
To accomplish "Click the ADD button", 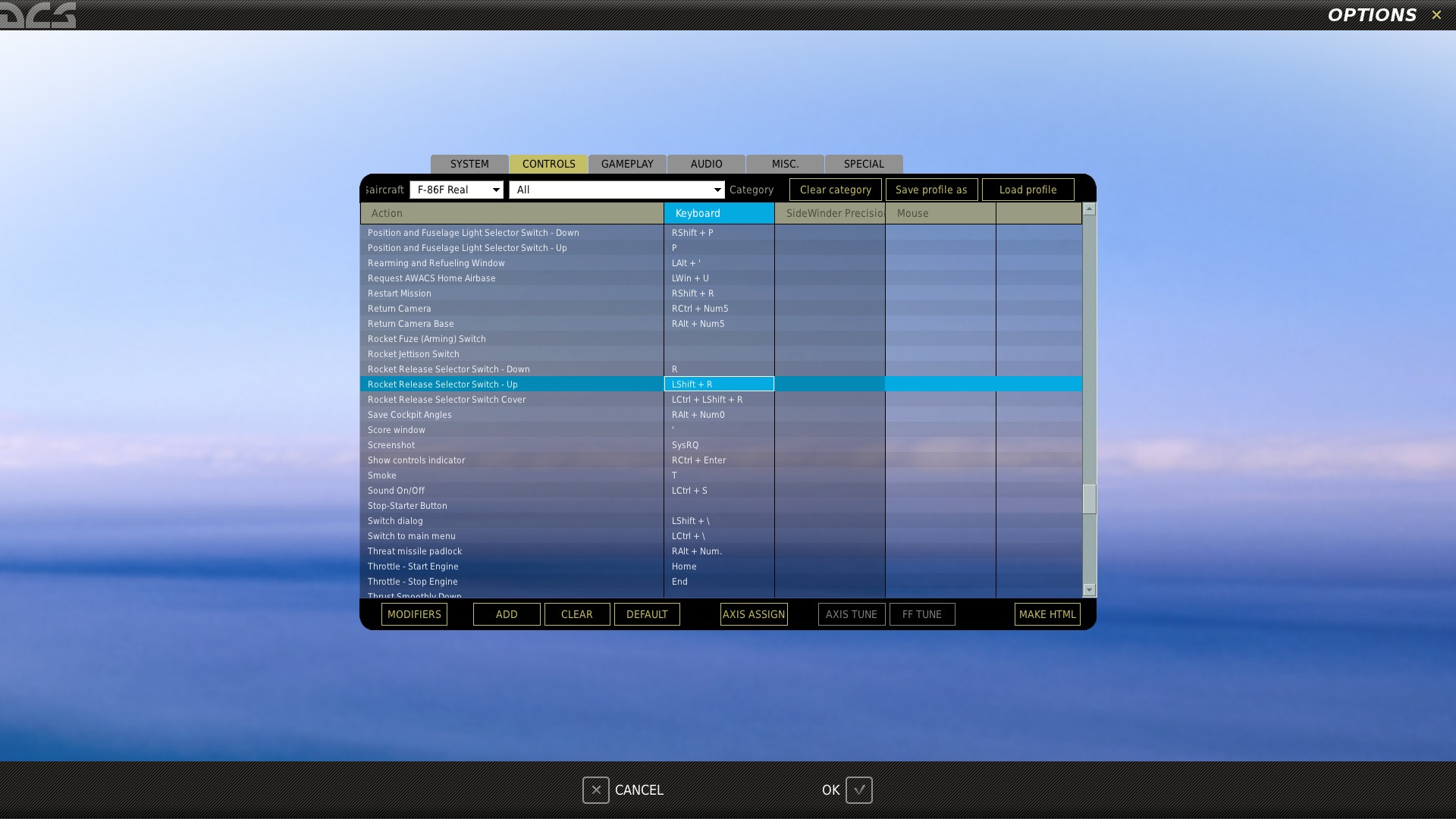I will coord(507,614).
